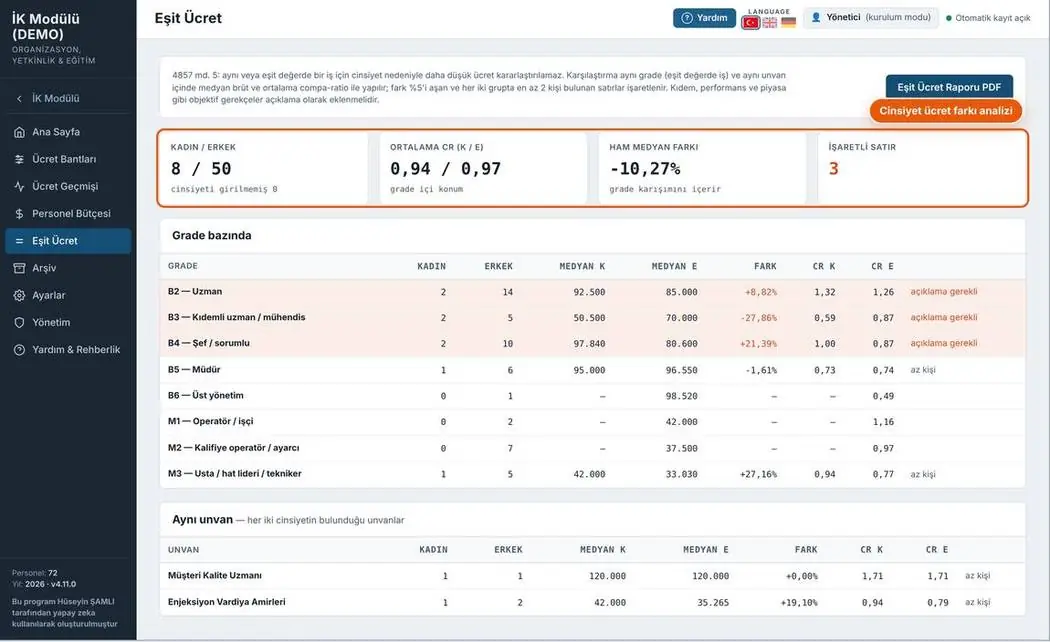
Task: Click açıklama gerekli in the B2 row
Action: 944,292
